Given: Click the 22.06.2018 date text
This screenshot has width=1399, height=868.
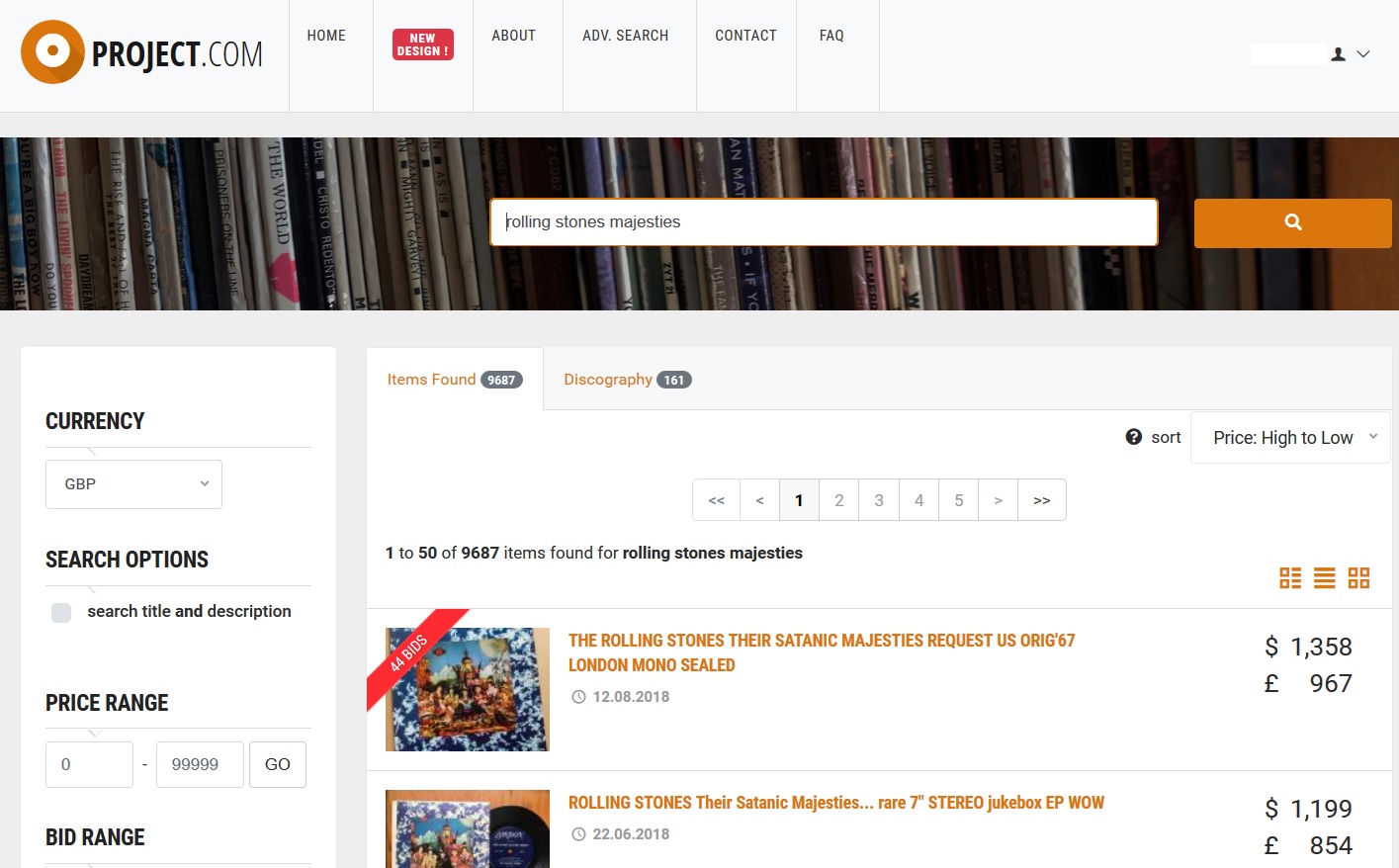Looking at the screenshot, I should click(x=631, y=834).
